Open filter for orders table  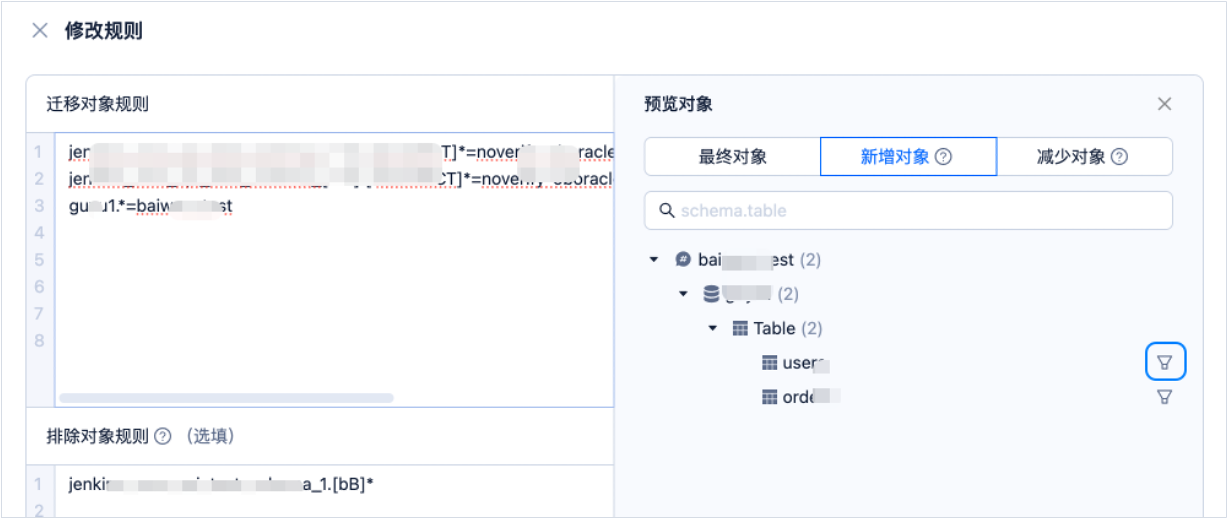pyautogui.click(x=1165, y=396)
